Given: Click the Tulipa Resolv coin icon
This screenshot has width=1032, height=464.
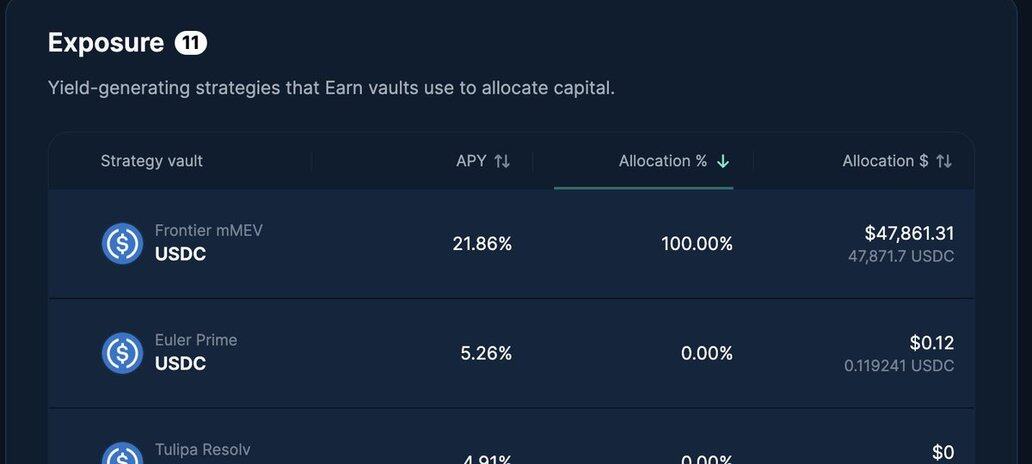Looking at the screenshot, I should click(122, 456).
